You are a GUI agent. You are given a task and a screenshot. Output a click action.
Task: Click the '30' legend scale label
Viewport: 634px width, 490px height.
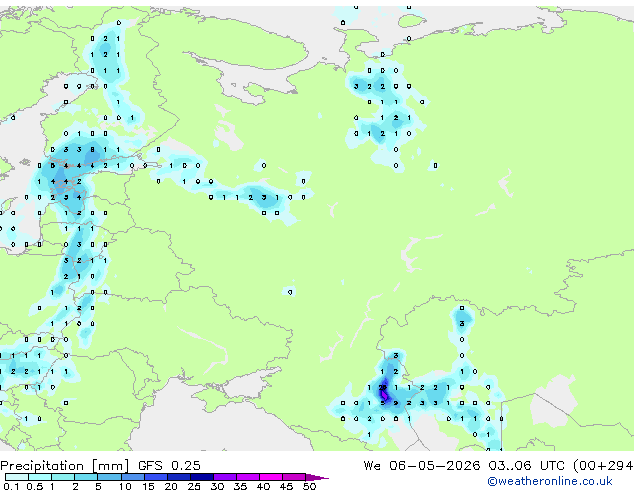point(217,486)
